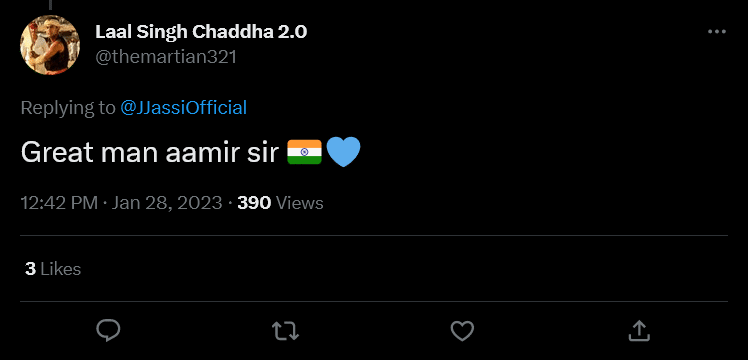Visit the @JJassiOfficial mention link

(184, 108)
